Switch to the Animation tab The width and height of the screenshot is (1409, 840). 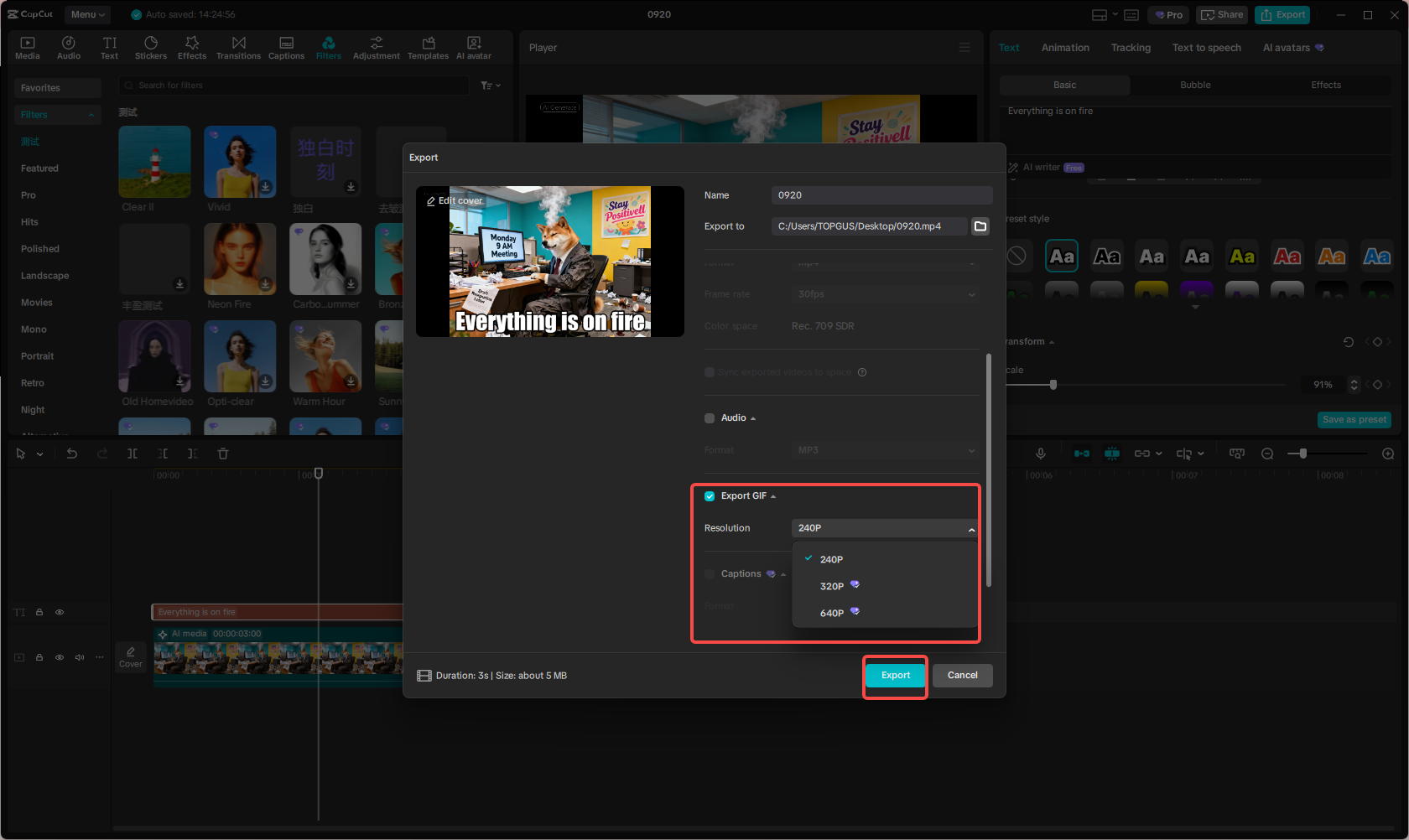point(1065,48)
